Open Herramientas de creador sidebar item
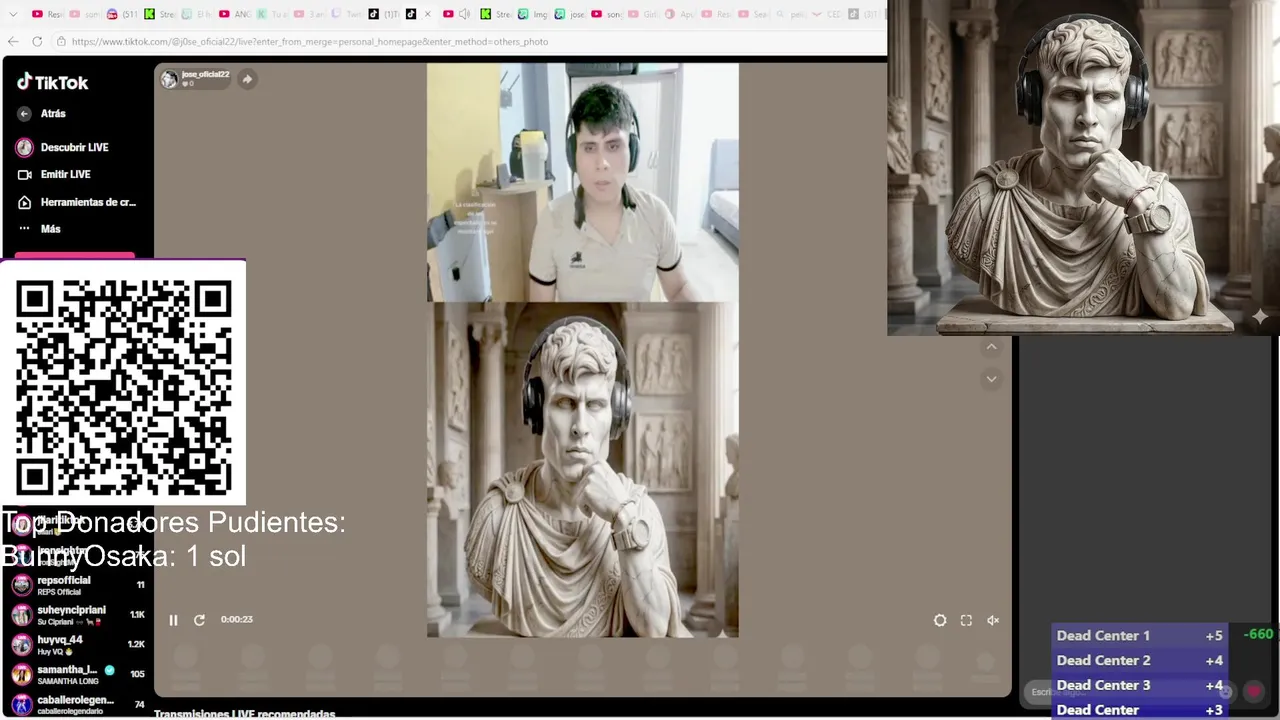 click(x=77, y=202)
